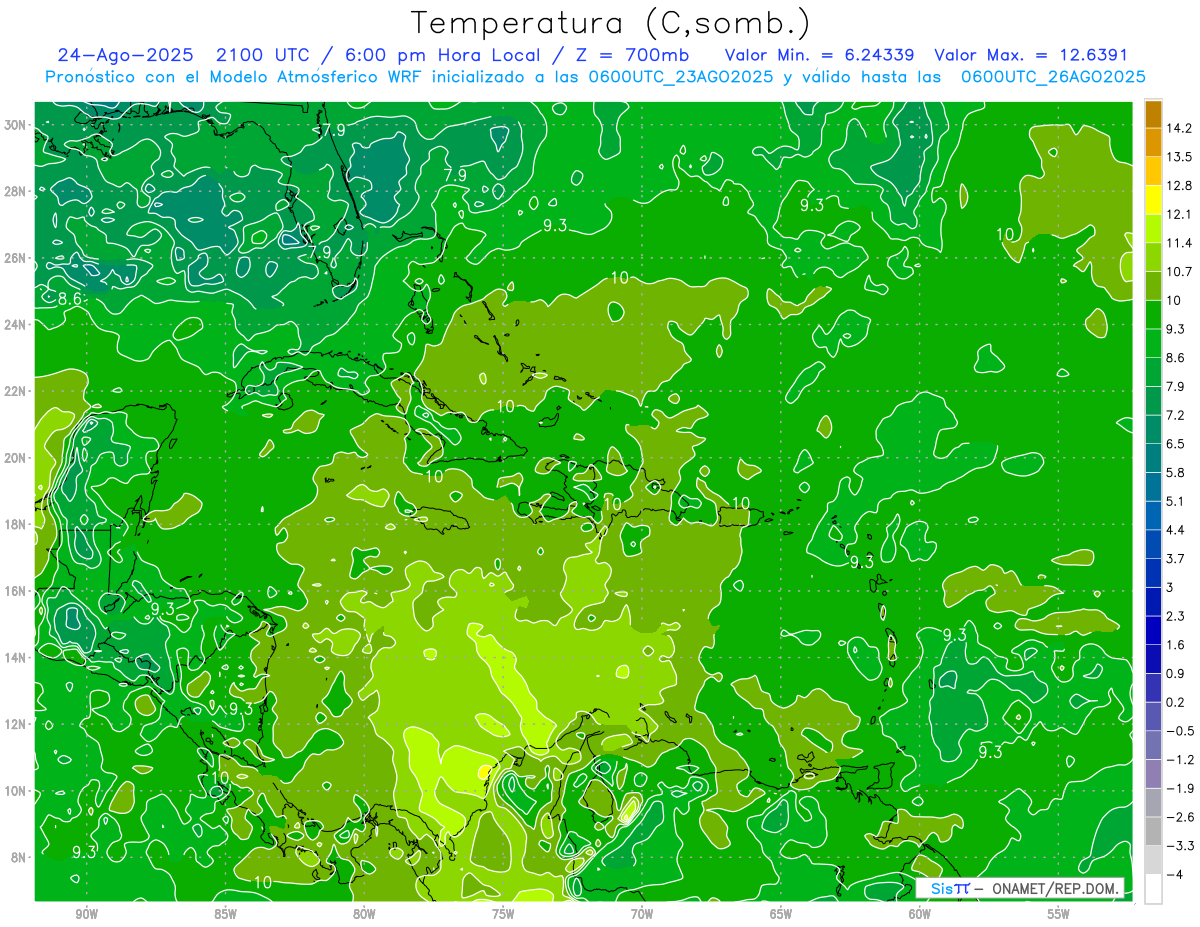The width and height of the screenshot is (1200, 927).
Task: Click the 10N latitude axis label
Action: pyautogui.click(x=17, y=790)
